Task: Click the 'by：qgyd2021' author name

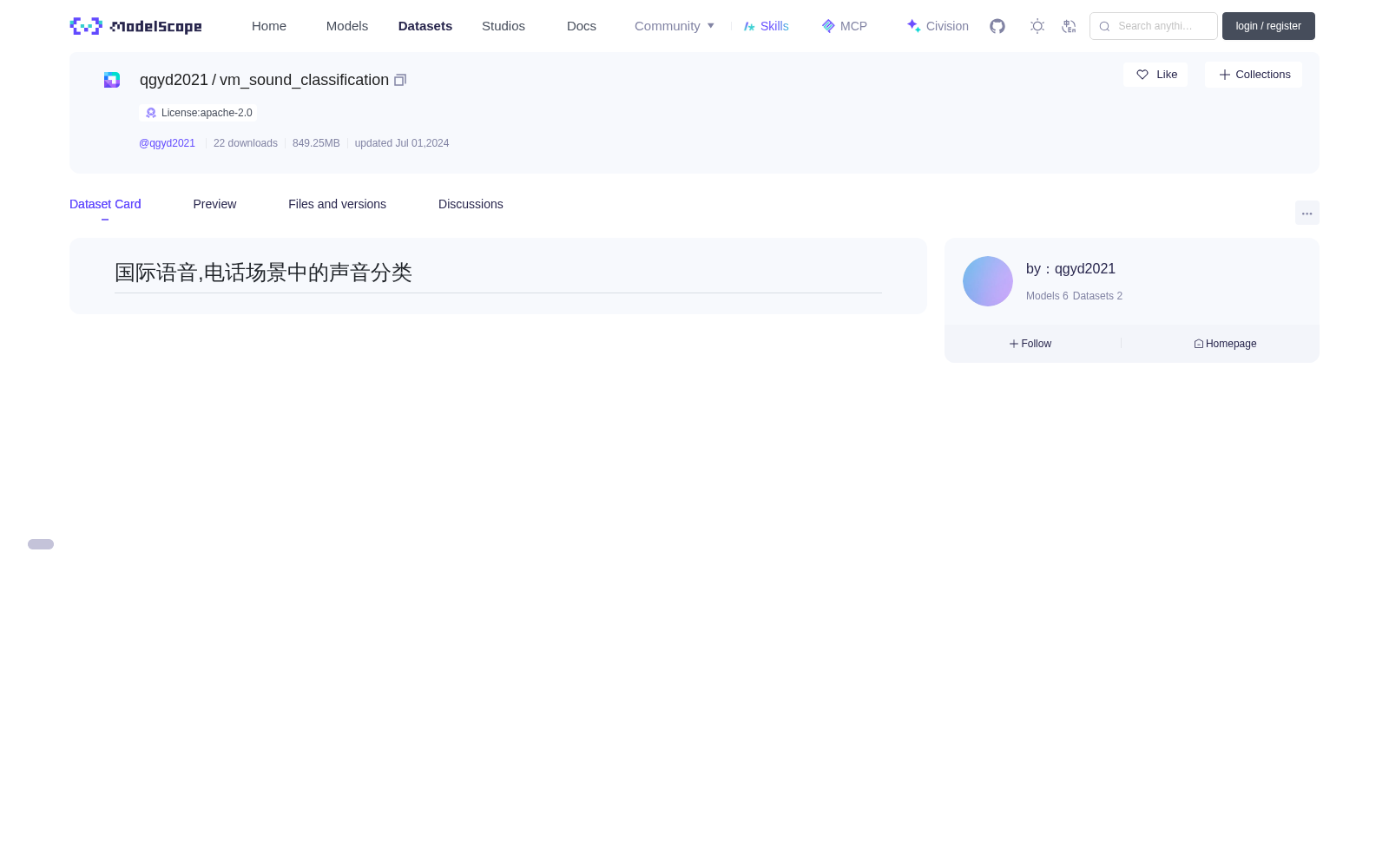Action: coord(1070,269)
